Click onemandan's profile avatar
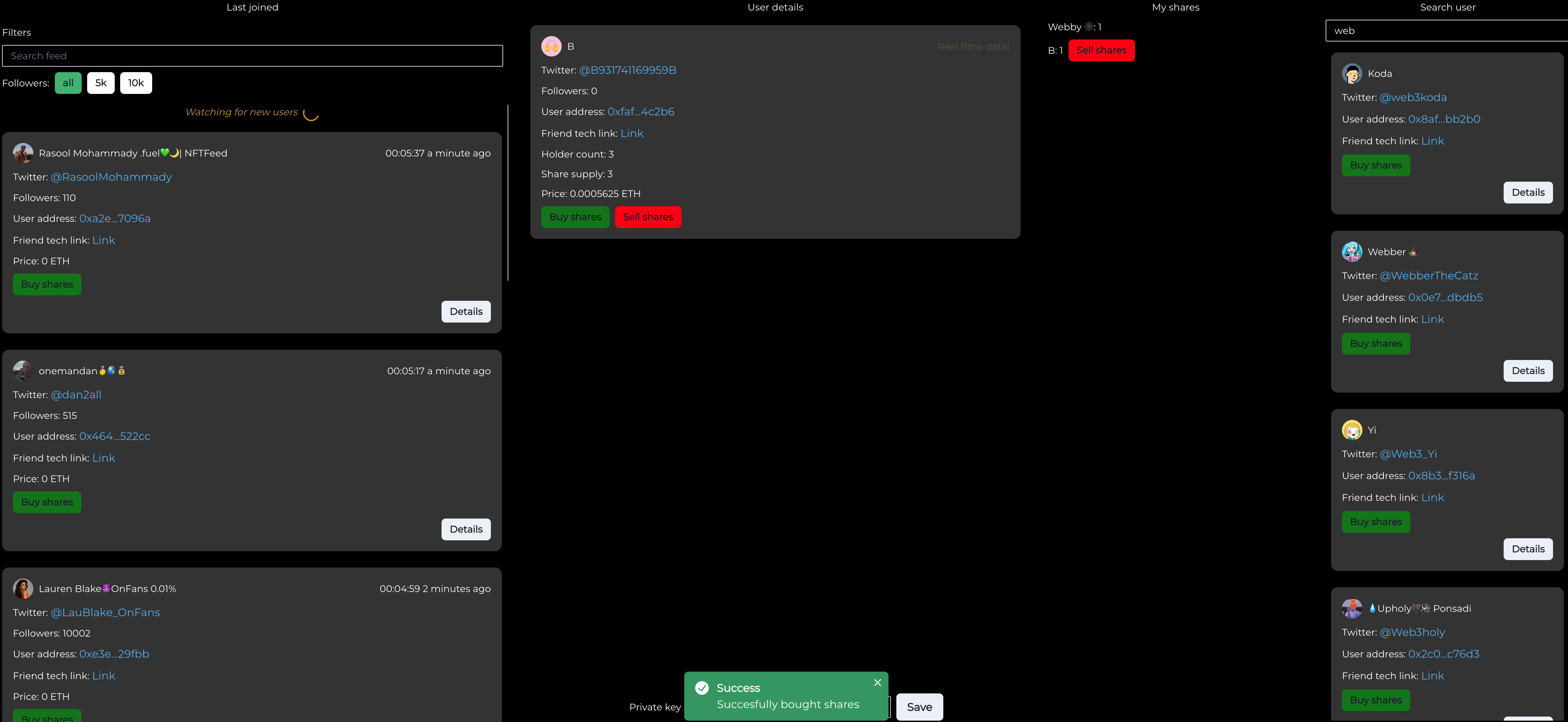This screenshot has width=1568, height=722. point(23,371)
